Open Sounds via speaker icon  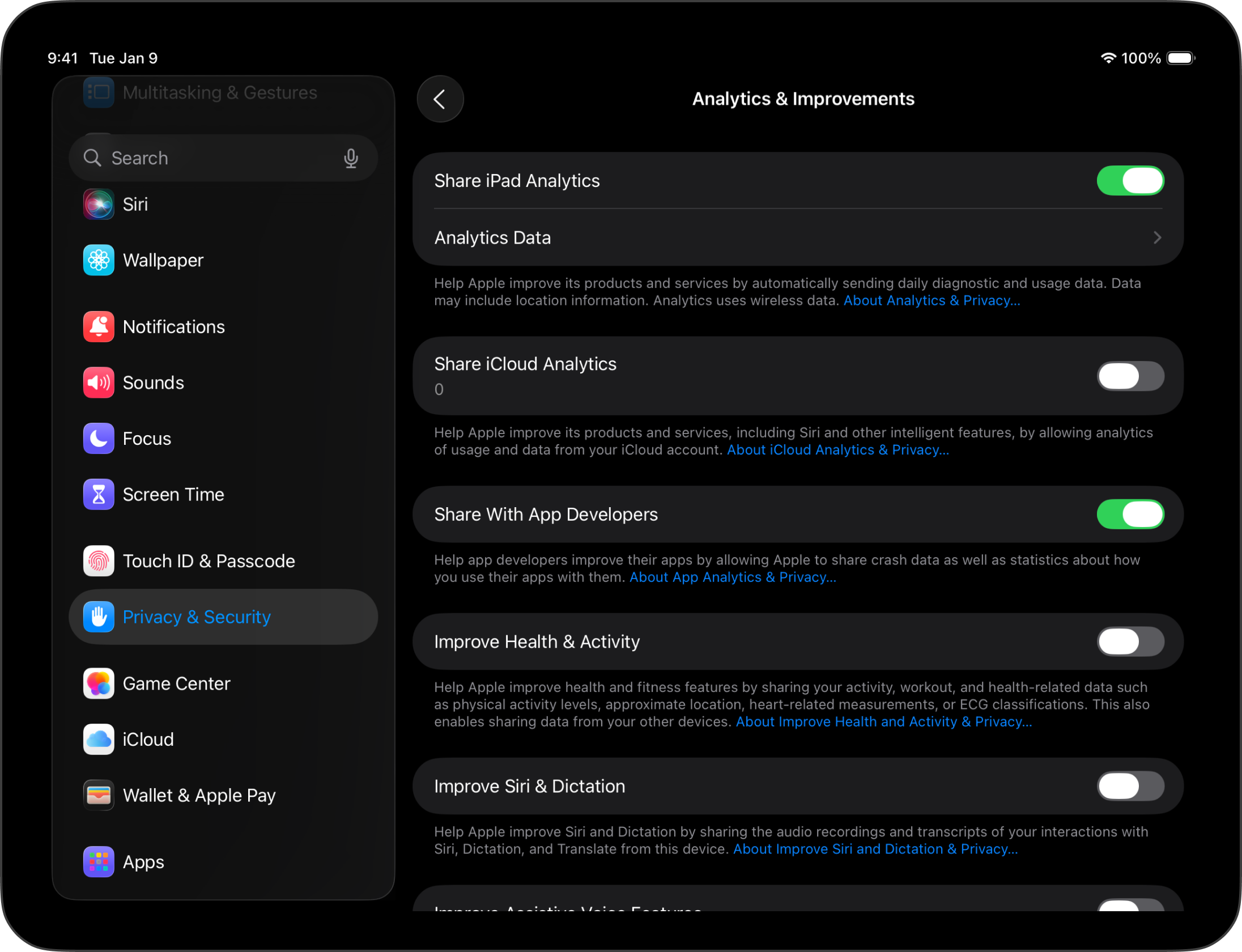point(99,382)
